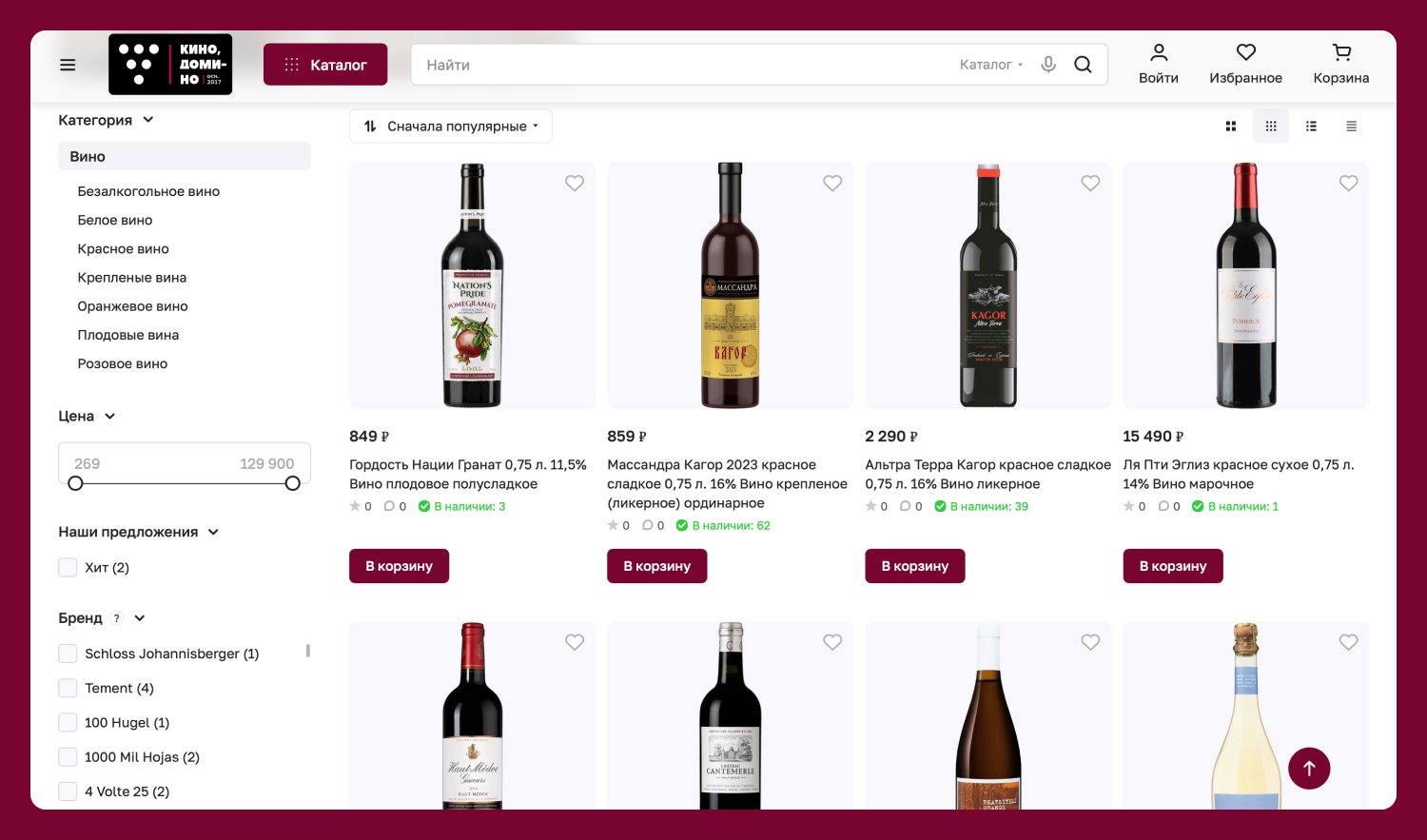Open Избранное favorites page
The height and width of the screenshot is (840, 1427).
point(1245,64)
